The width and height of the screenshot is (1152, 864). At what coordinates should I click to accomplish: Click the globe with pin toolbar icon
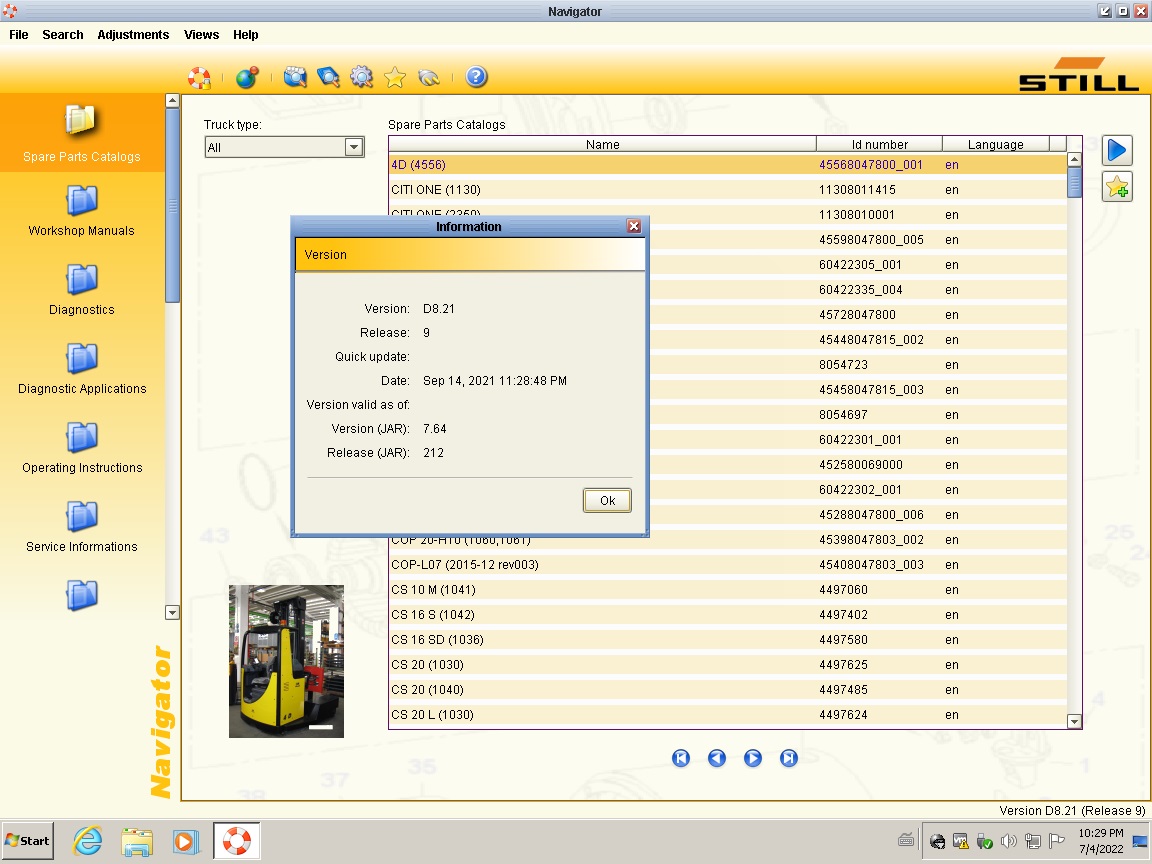[x=247, y=77]
